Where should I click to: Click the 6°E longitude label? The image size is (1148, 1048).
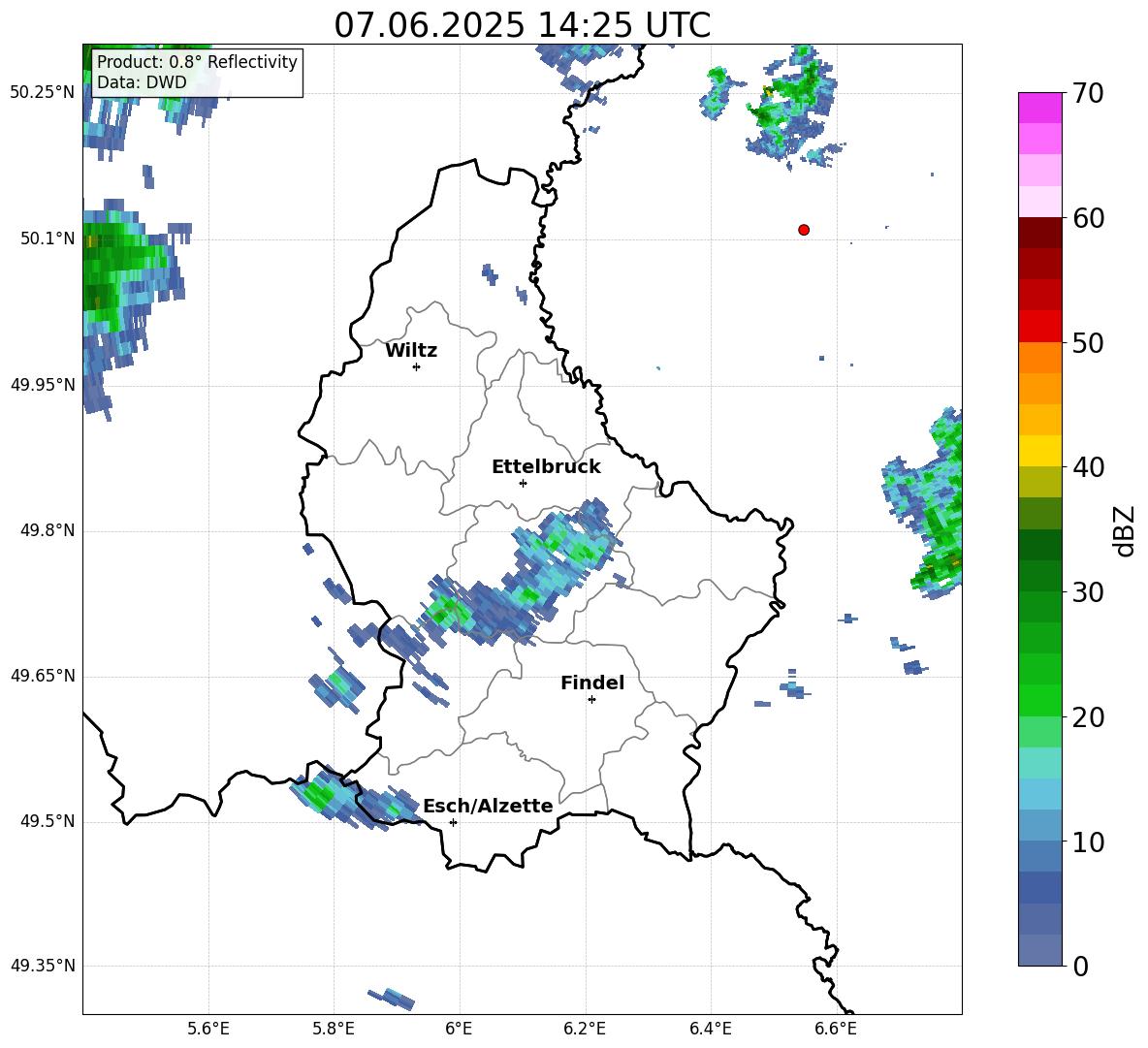pos(459,1029)
